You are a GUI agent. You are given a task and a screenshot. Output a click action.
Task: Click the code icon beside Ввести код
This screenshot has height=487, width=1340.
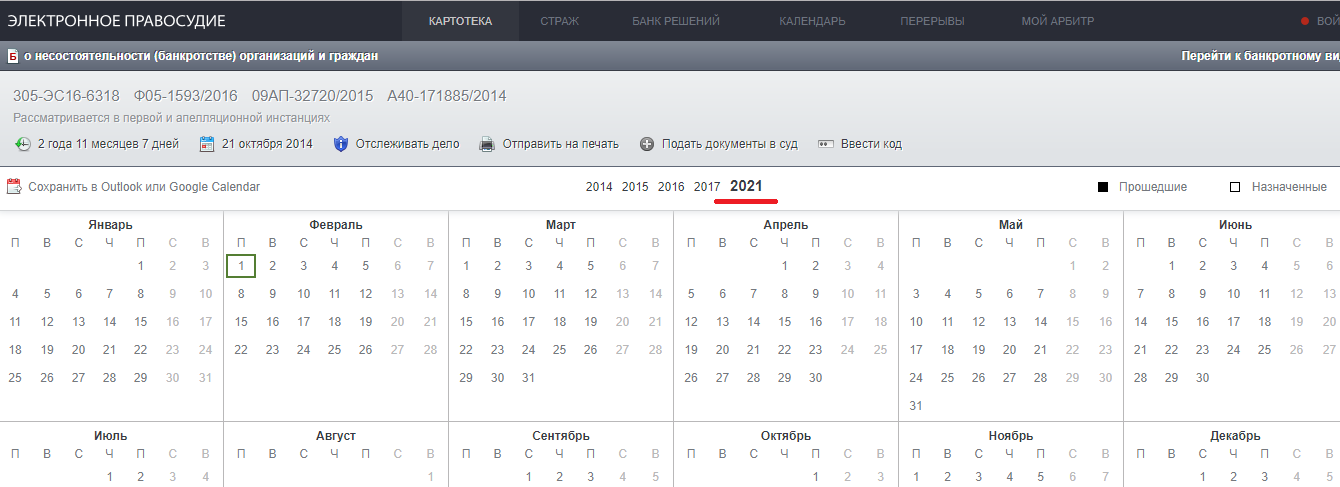(826, 144)
